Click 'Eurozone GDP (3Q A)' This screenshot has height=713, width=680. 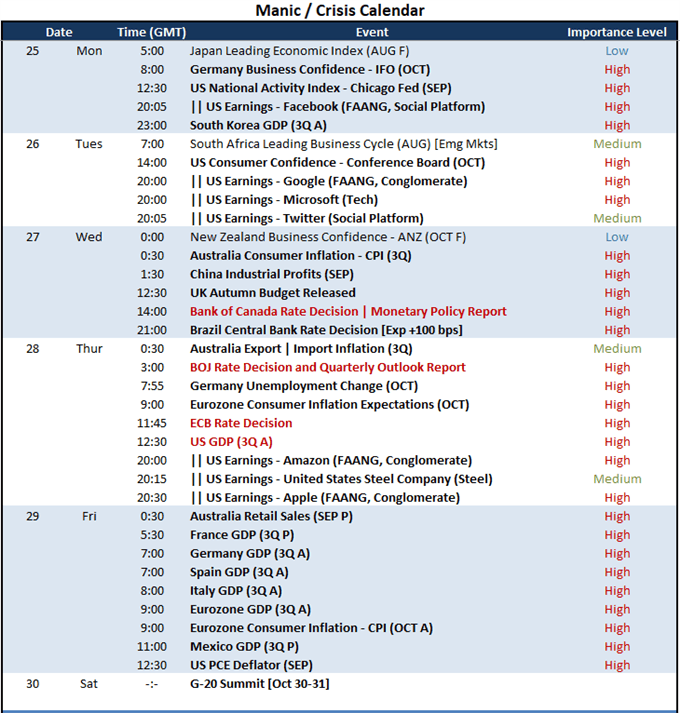250,610
